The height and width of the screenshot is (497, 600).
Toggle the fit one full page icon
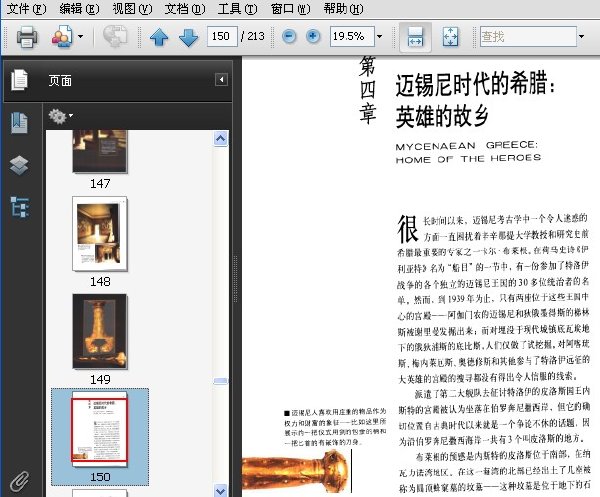click(x=450, y=37)
